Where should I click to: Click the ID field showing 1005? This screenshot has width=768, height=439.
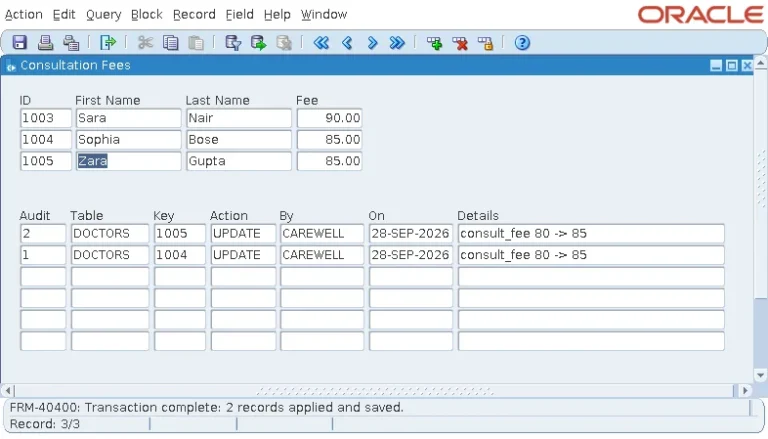pos(46,161)
